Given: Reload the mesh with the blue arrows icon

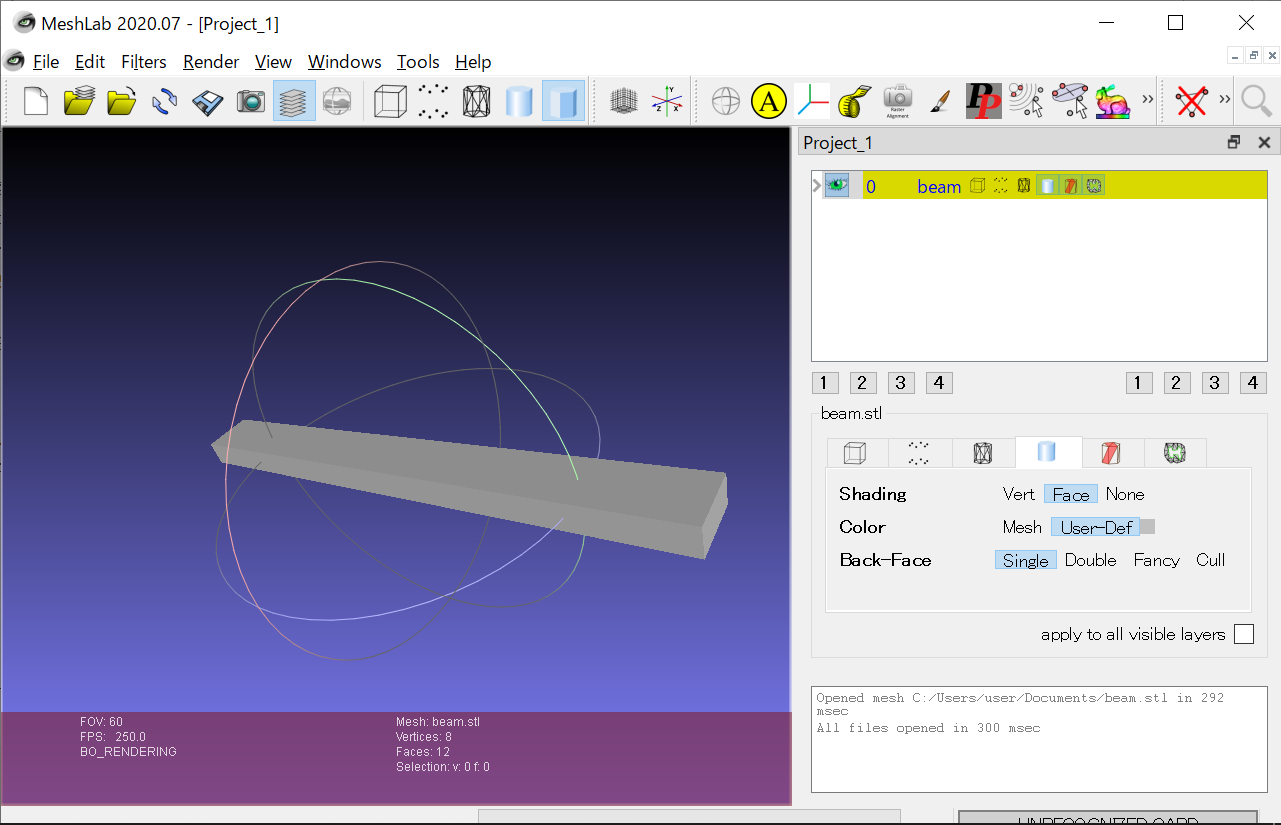Looking at the screenshot, I should (x=164, y=101).
